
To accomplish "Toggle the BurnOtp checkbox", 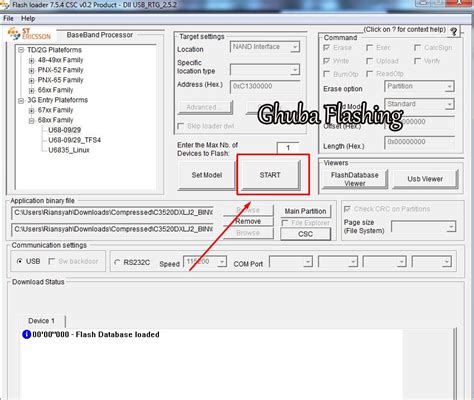I will (x=327, y=74).
